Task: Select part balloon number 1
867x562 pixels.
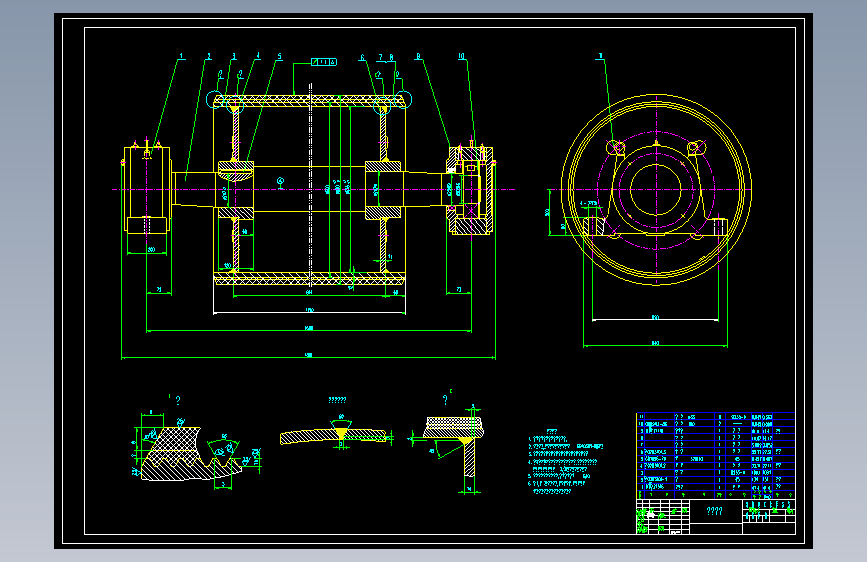Action: pos(181,56)
